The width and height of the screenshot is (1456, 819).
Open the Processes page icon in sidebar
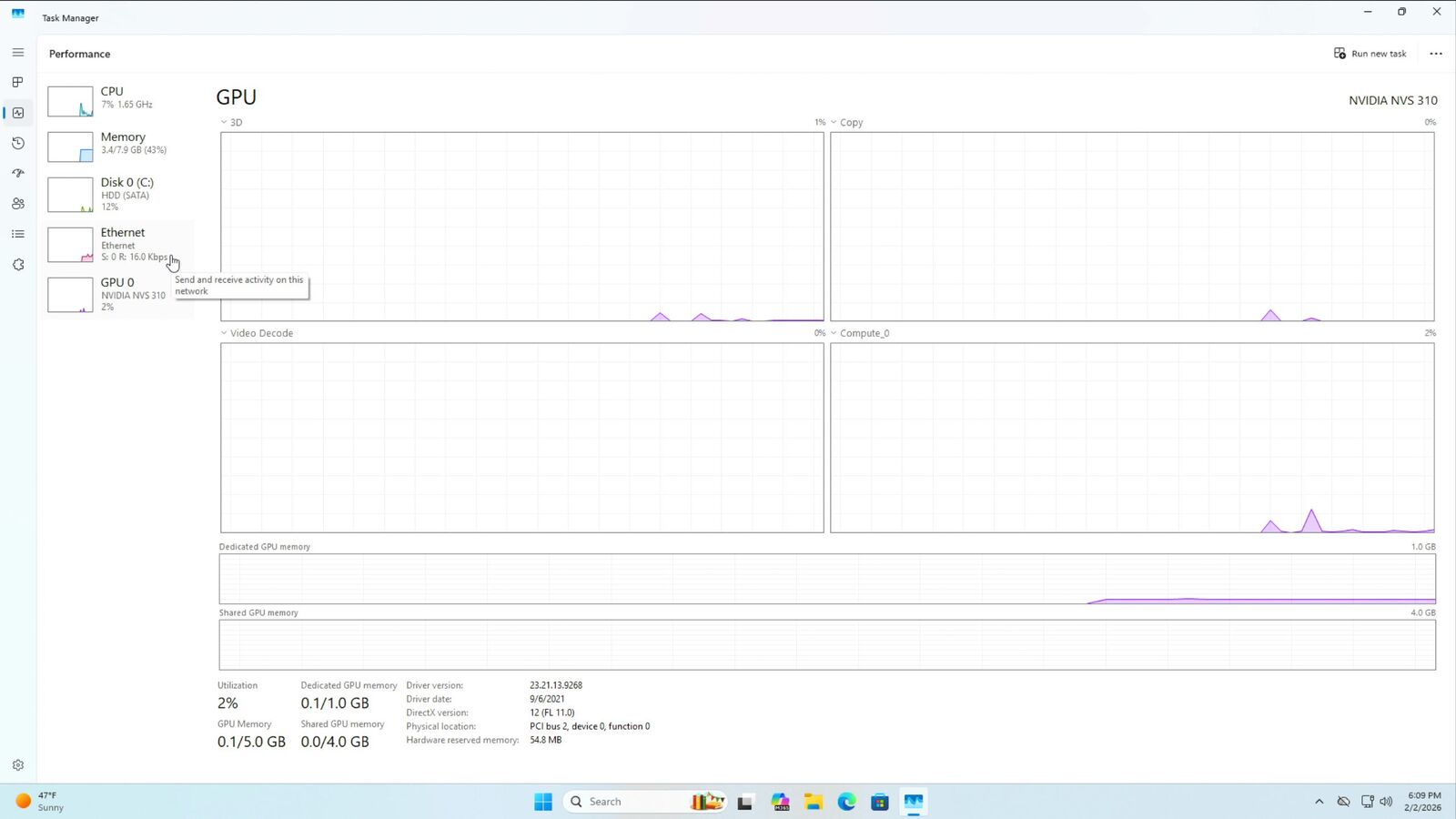17,82
